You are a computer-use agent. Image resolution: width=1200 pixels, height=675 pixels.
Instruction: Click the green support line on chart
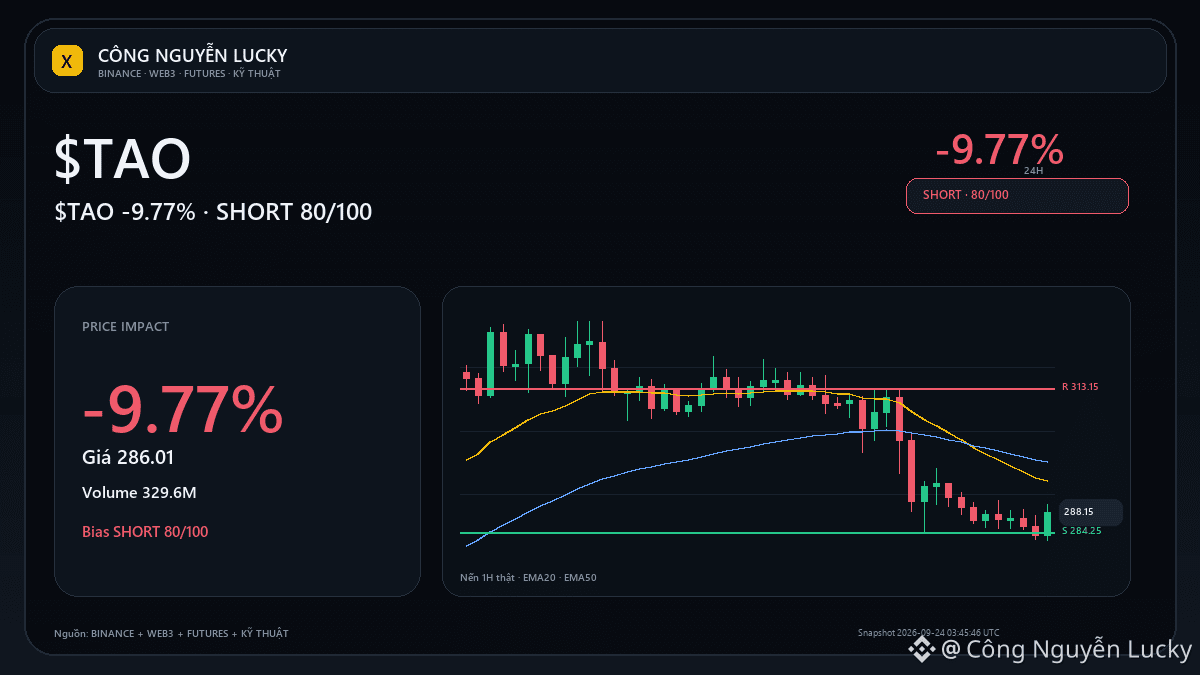757,533
